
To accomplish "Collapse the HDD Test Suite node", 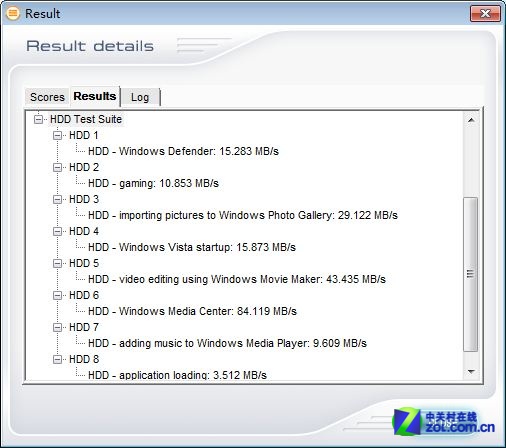I will [x=39, y=119].
